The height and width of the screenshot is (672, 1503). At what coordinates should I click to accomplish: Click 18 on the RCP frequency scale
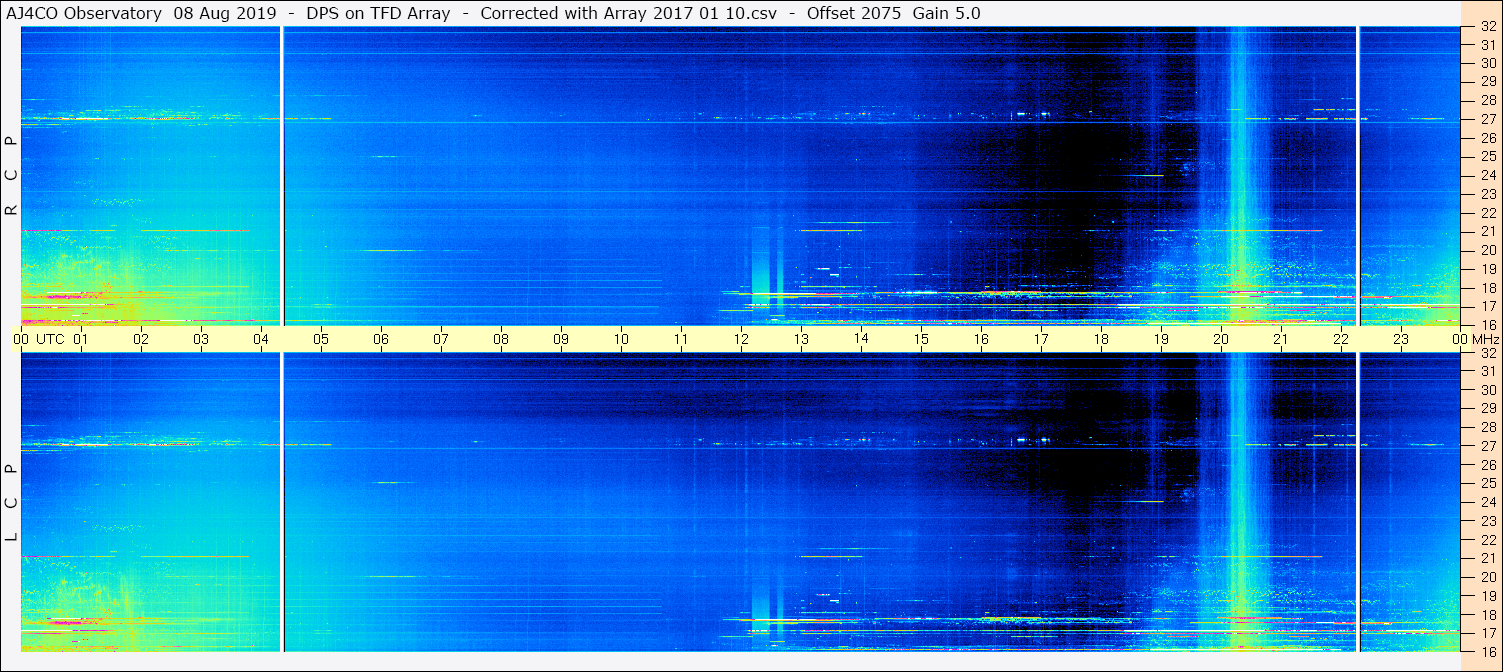[1487, 287]
